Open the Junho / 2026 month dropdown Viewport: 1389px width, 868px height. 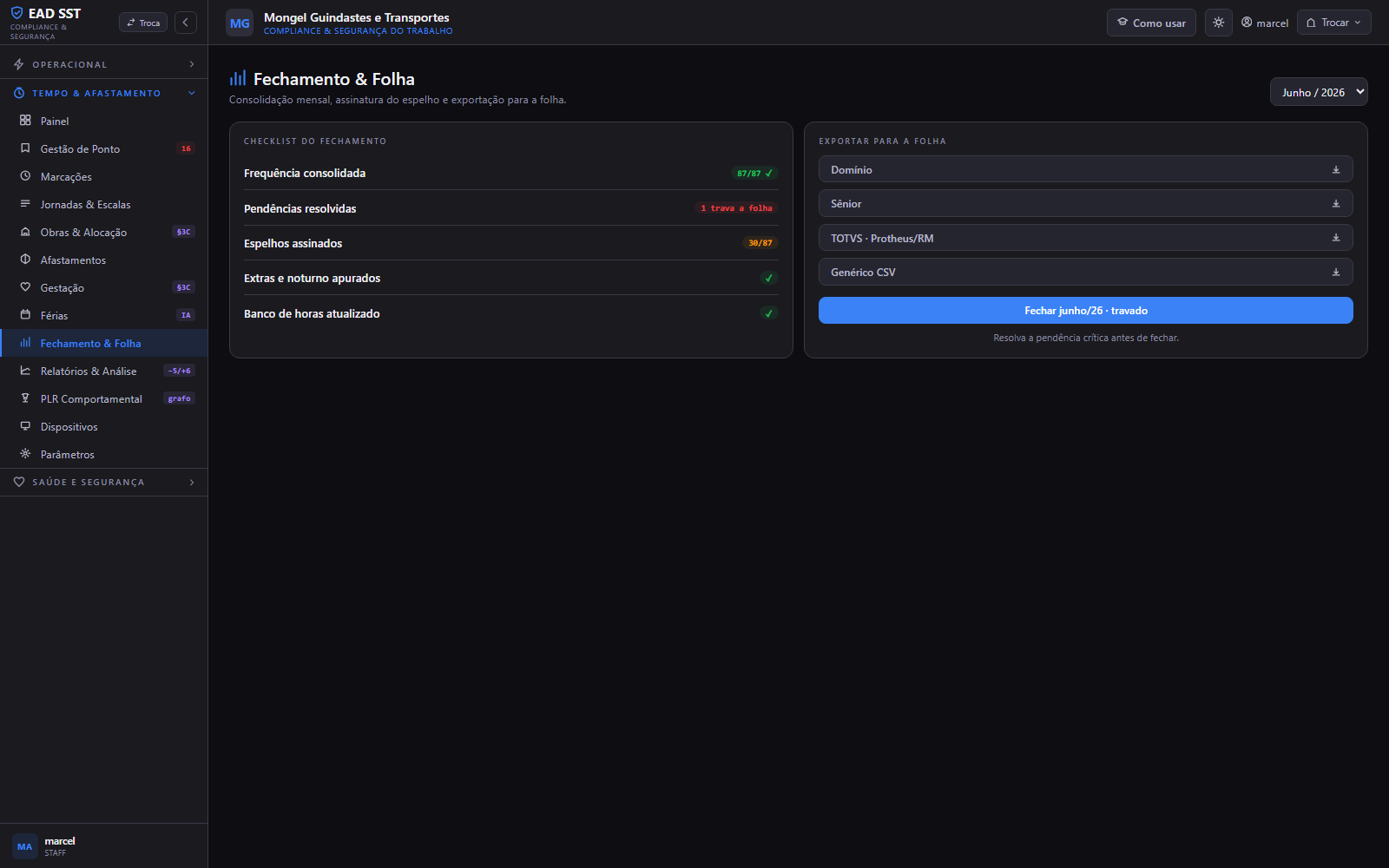[1319, 92]
